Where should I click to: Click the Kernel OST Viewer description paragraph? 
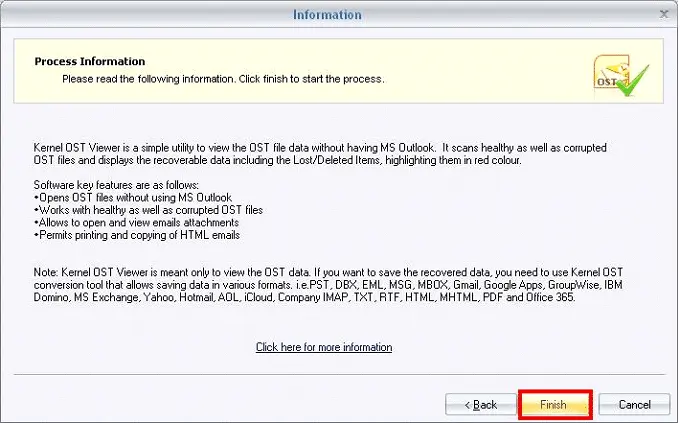(x=320, y=154)
